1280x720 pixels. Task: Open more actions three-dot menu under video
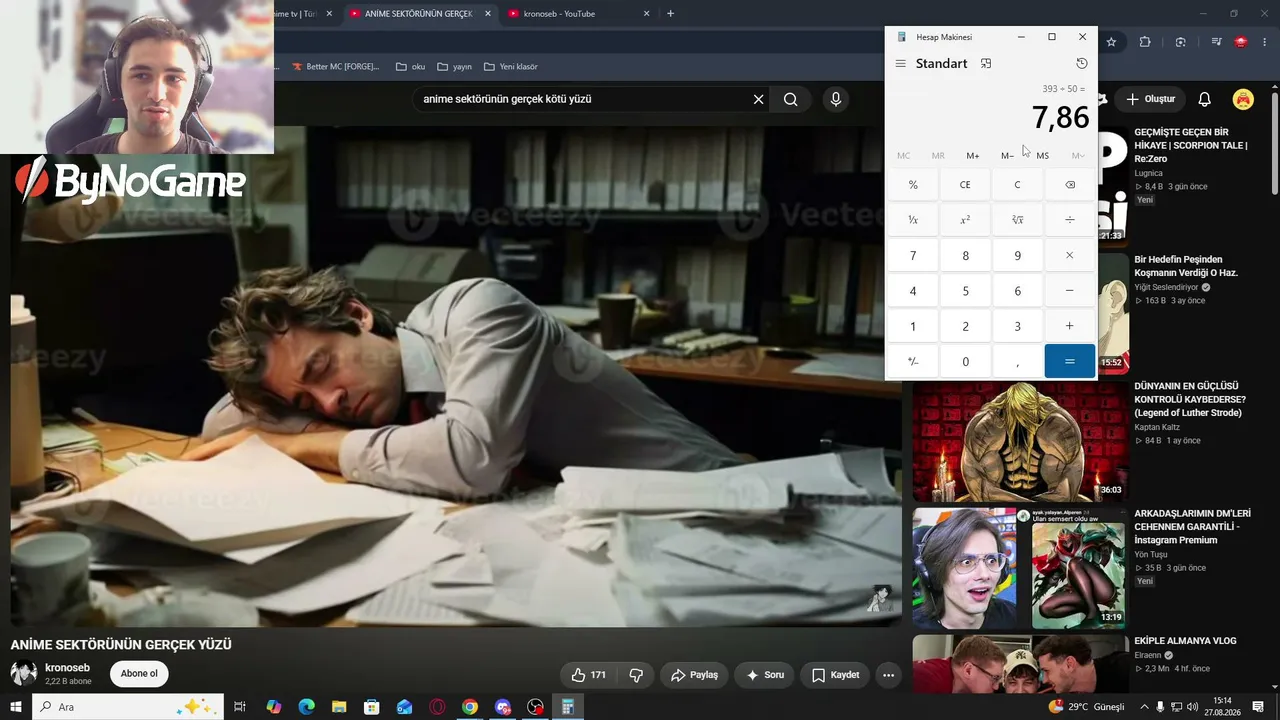888,675
